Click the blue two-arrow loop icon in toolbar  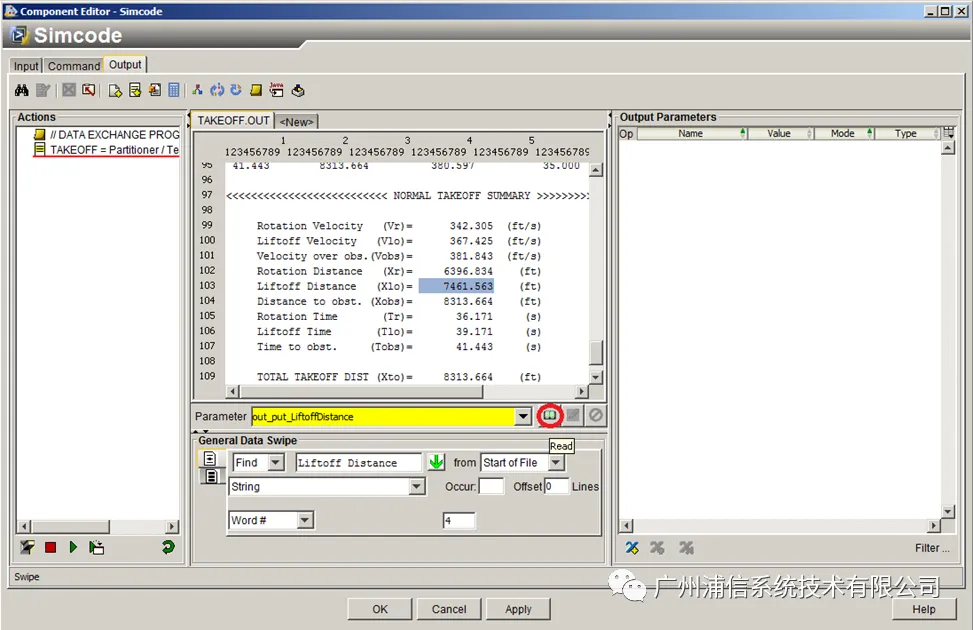217,91
